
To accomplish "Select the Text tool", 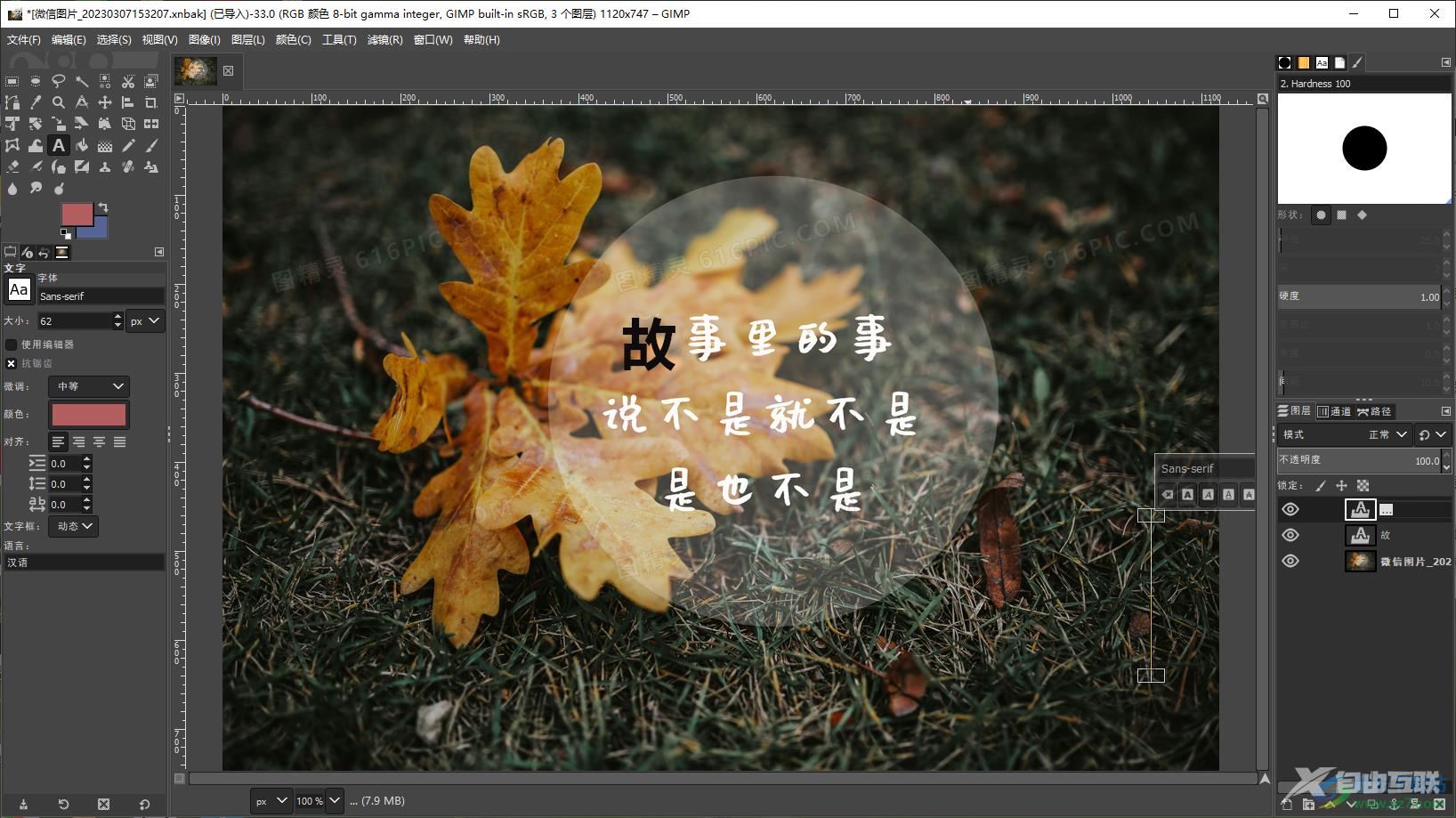I will (59, 145).
